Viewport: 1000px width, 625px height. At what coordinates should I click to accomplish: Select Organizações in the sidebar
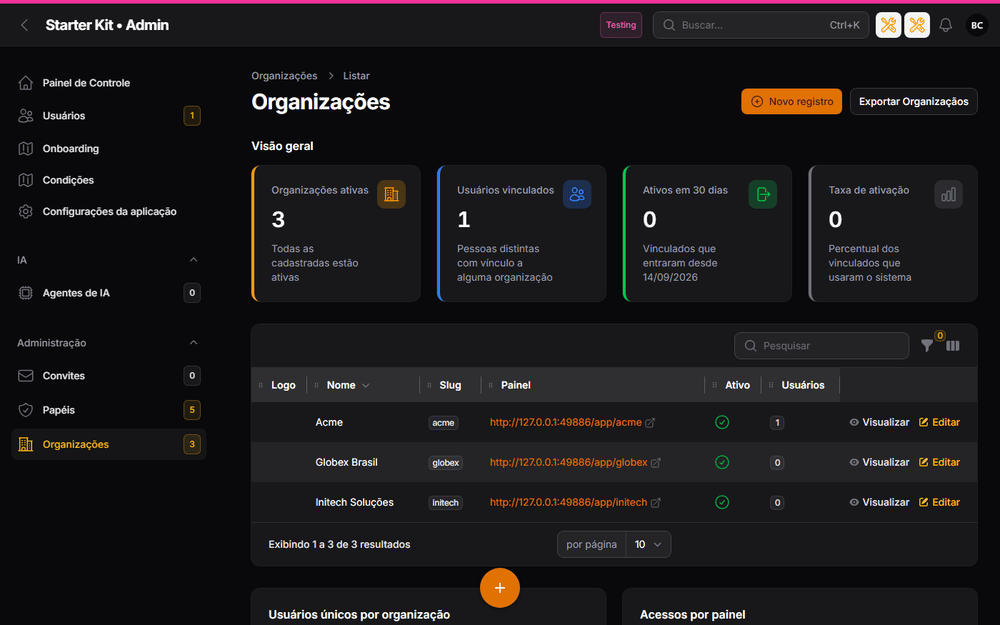pos(109,445)
